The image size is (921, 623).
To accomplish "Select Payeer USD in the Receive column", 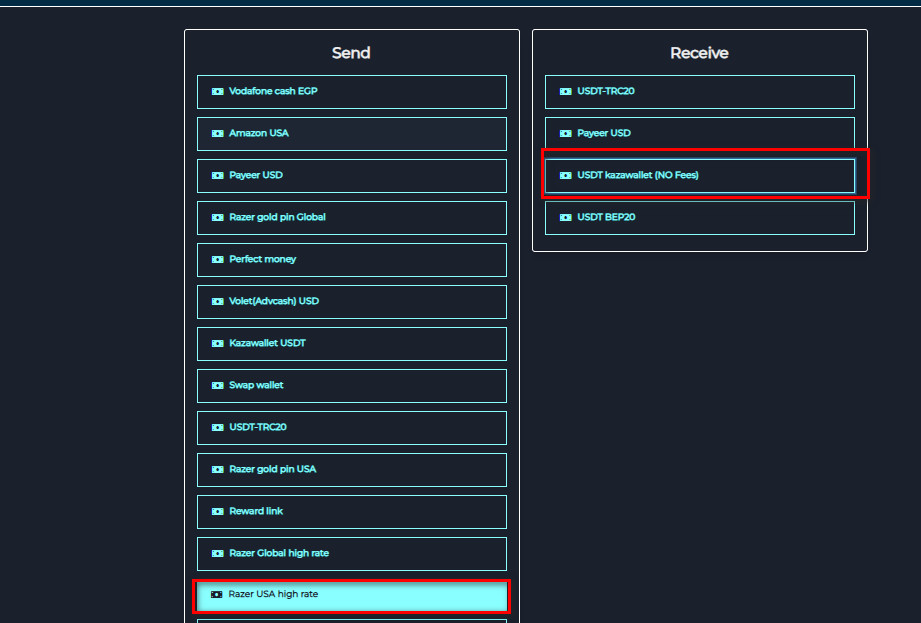I will coord(699,133).
